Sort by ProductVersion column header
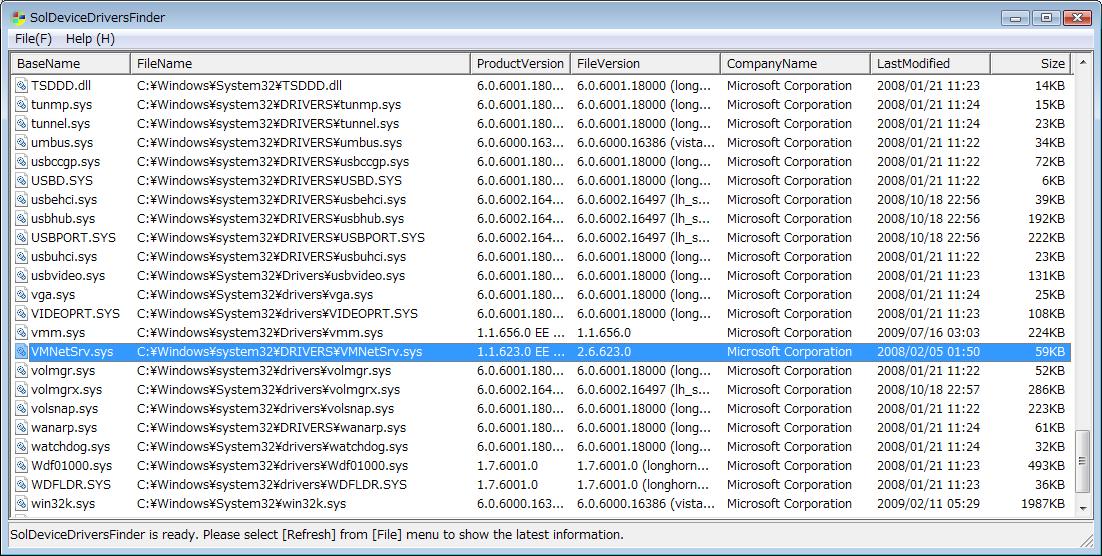 [520, 63]
